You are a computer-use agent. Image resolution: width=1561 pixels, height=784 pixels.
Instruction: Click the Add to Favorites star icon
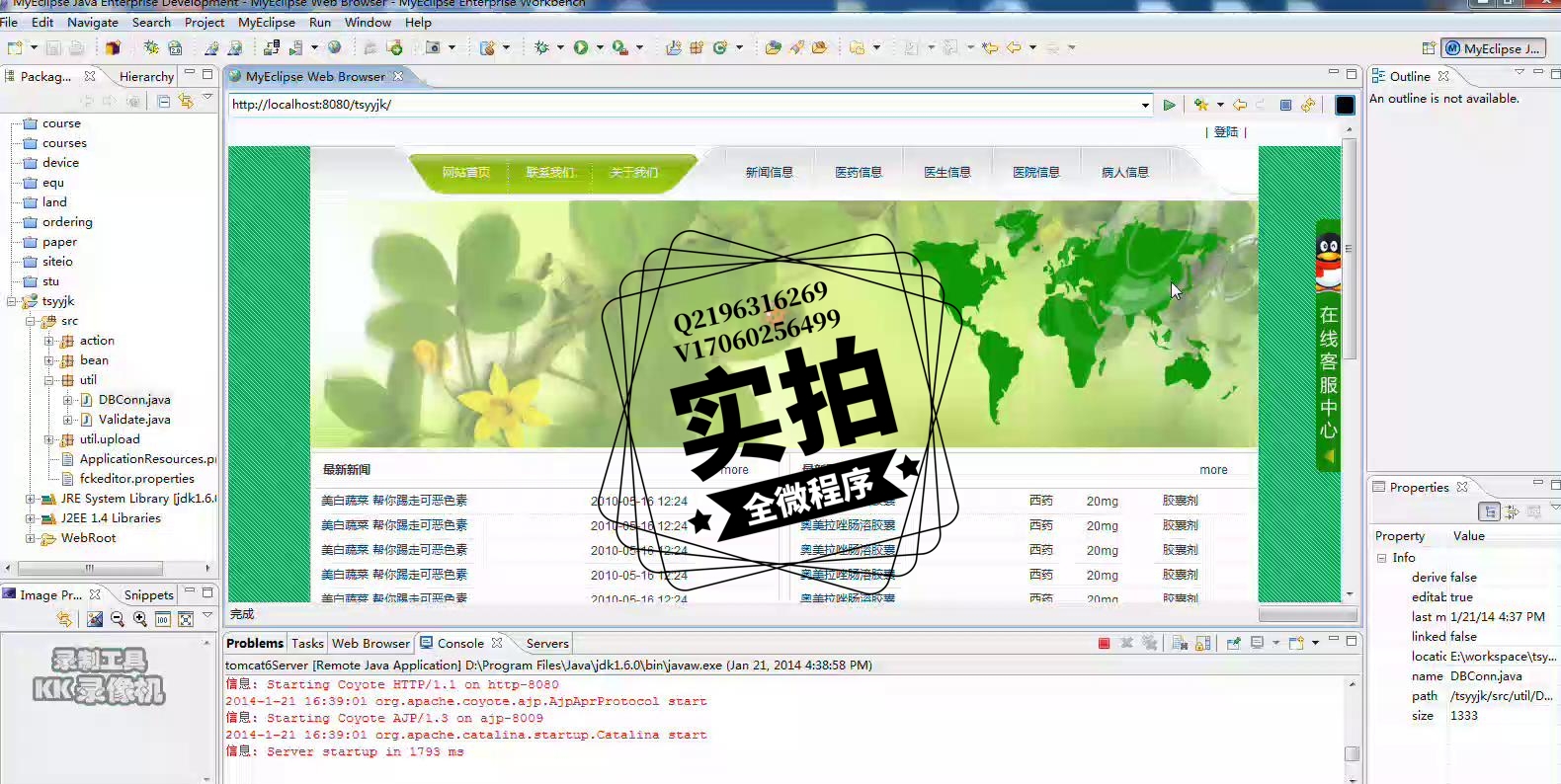click(1201, 105)
